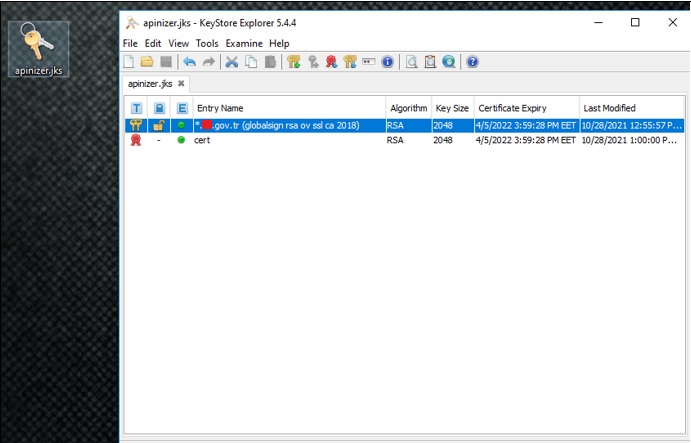This screenshot has height=443, width=691.
Task: Click the Undo arrow in toolbar
Action: [189, 62]
